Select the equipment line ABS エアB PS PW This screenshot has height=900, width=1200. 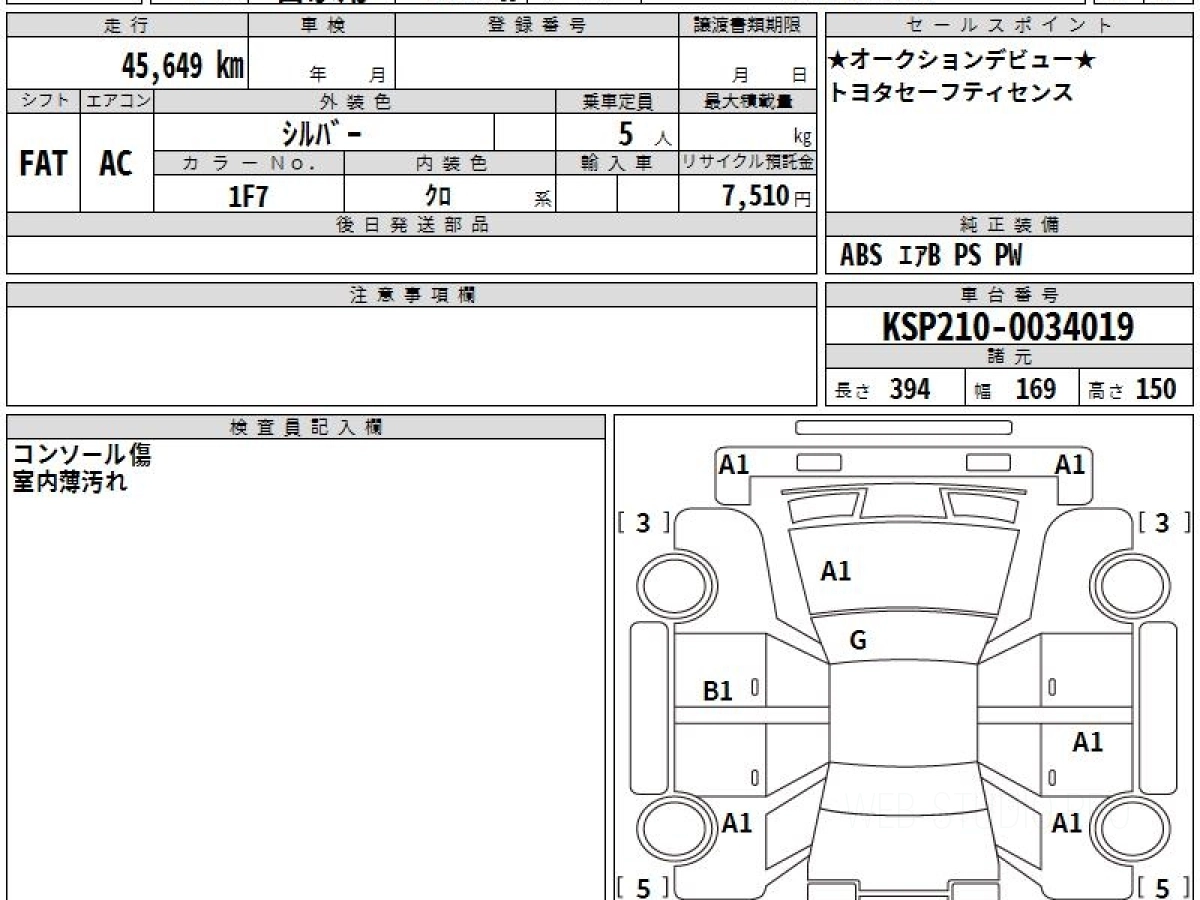point(931,256)
